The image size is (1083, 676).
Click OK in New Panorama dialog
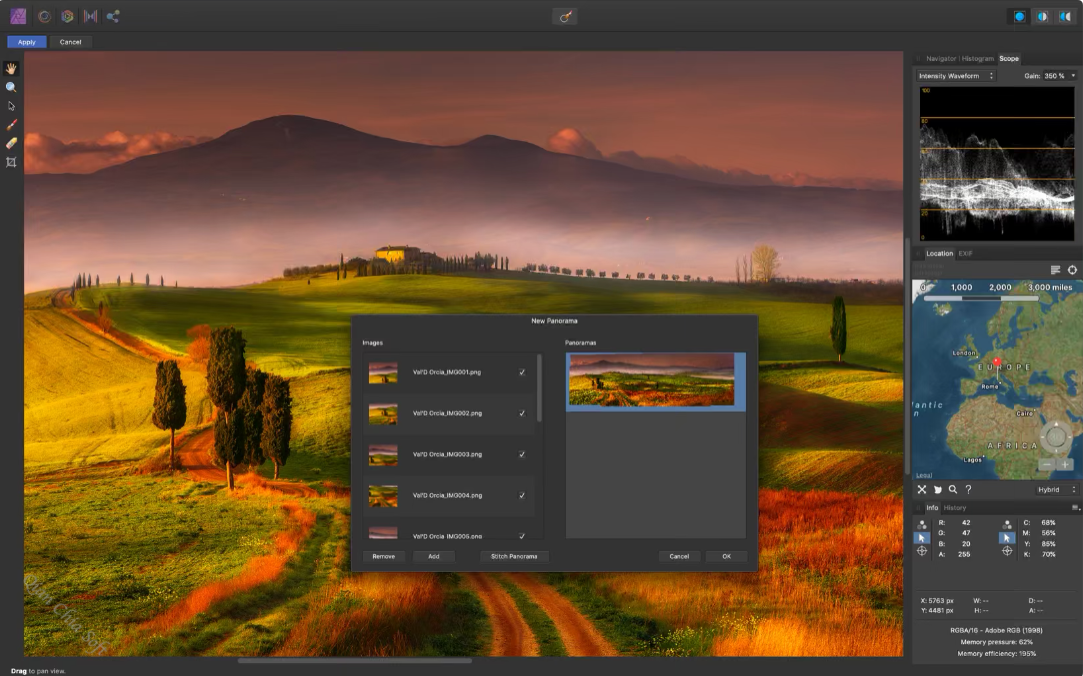pos(727,557)
